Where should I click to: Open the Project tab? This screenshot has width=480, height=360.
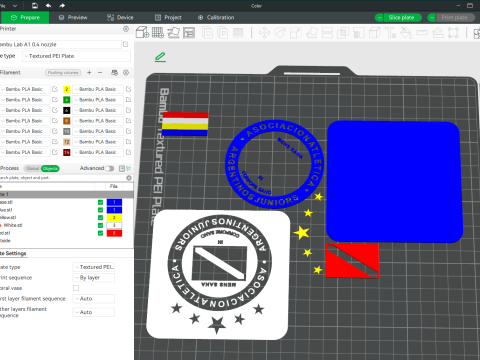coord(168,18)
